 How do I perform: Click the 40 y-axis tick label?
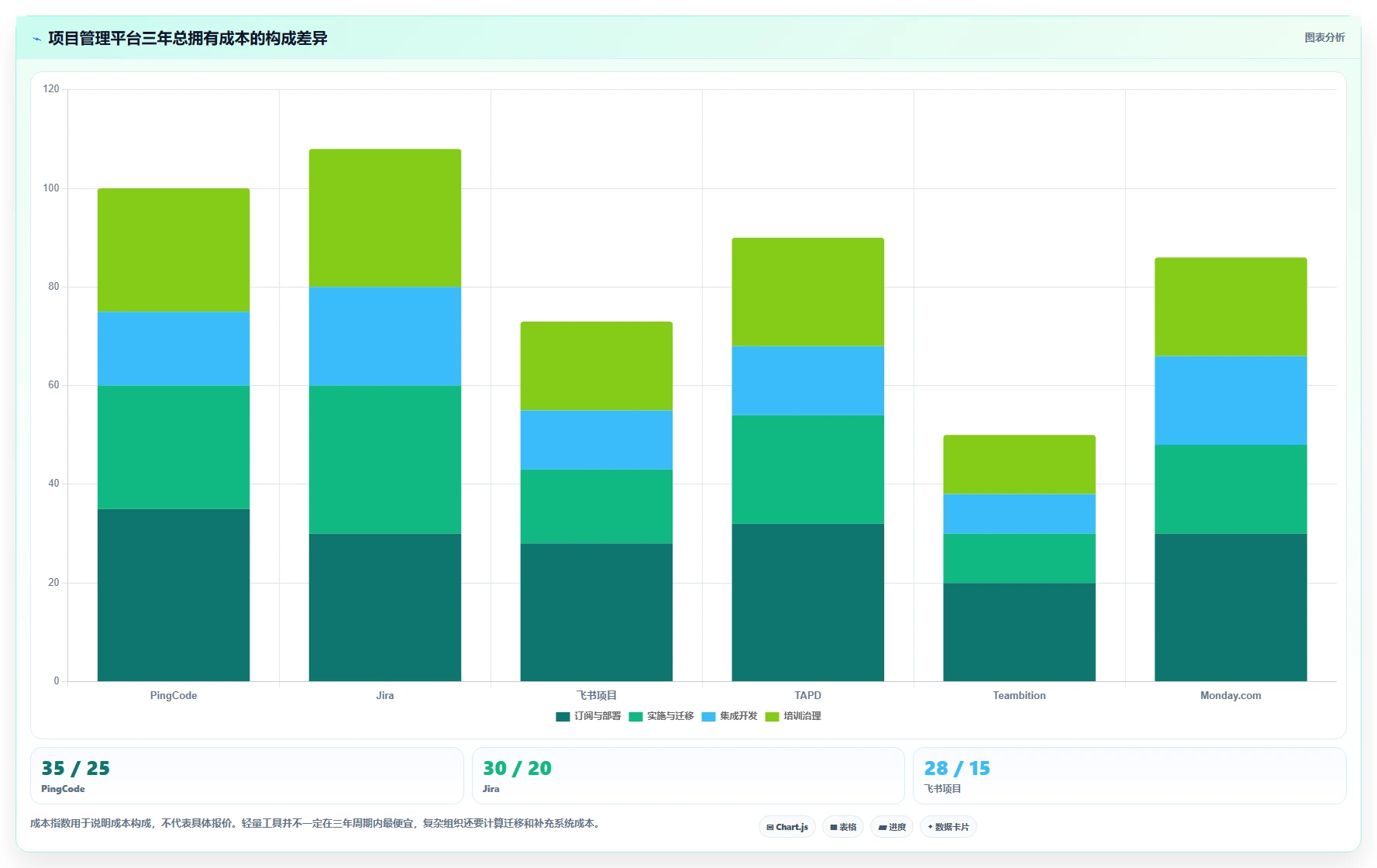click(x=53, y=484)
